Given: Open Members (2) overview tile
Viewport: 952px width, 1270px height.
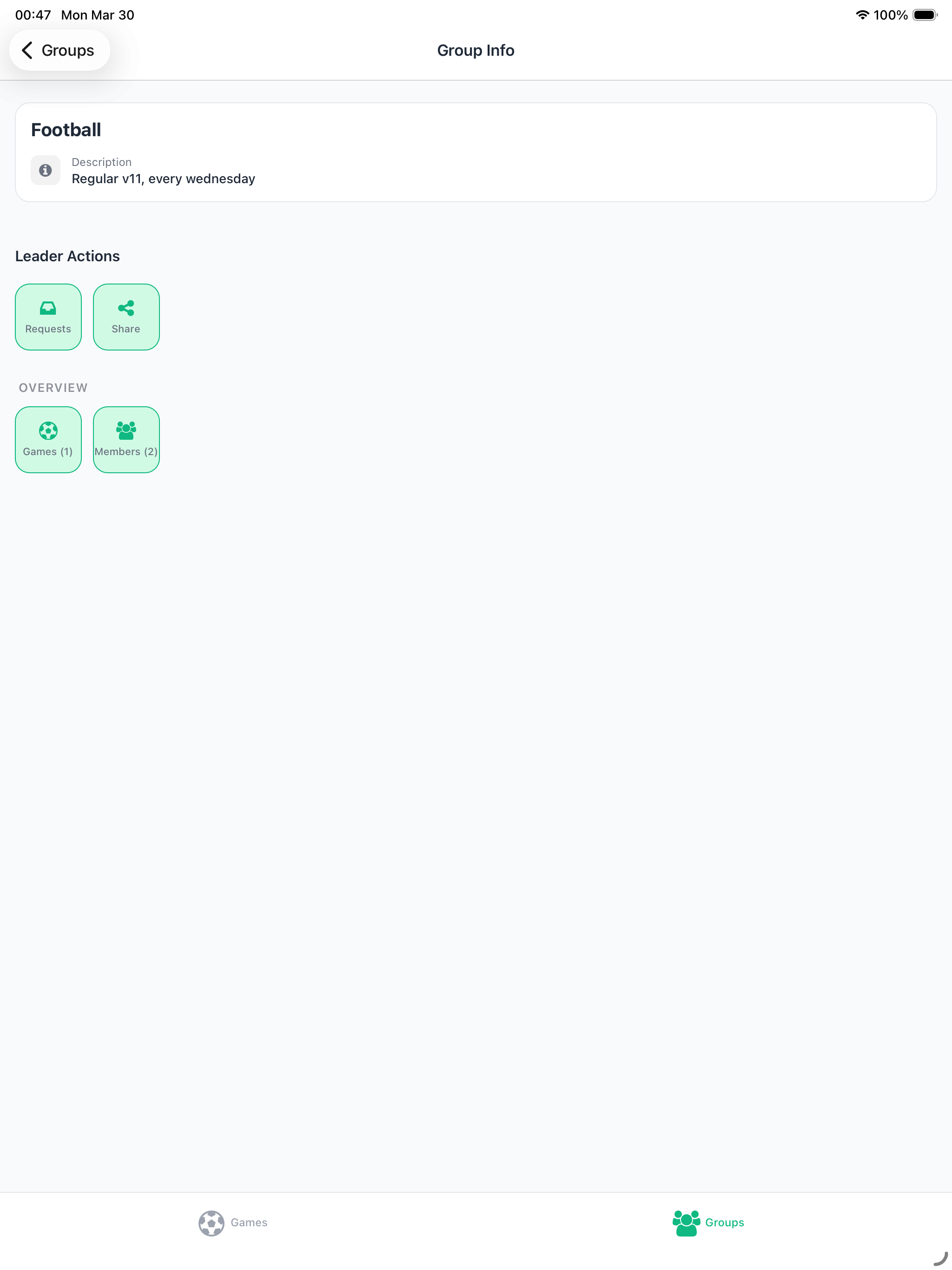Looking at the screenshot, I should 126,440.
